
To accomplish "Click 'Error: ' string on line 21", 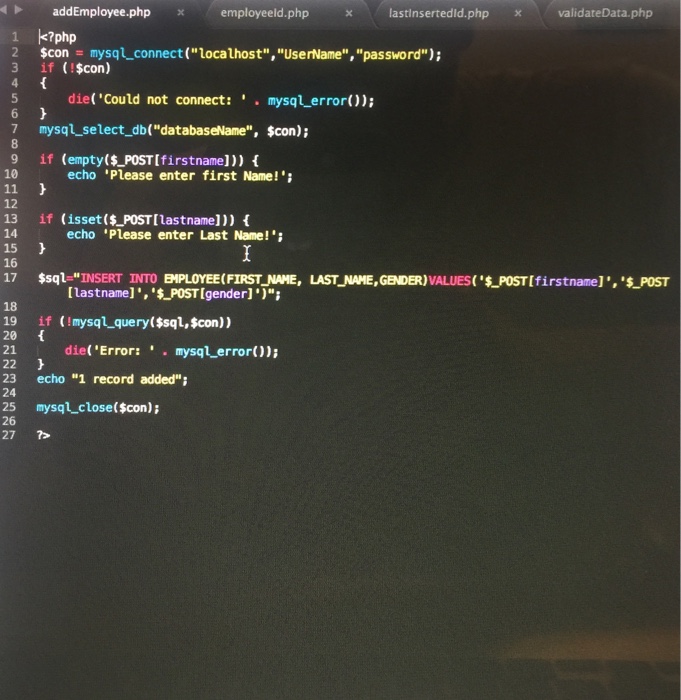I will (124, 350).
